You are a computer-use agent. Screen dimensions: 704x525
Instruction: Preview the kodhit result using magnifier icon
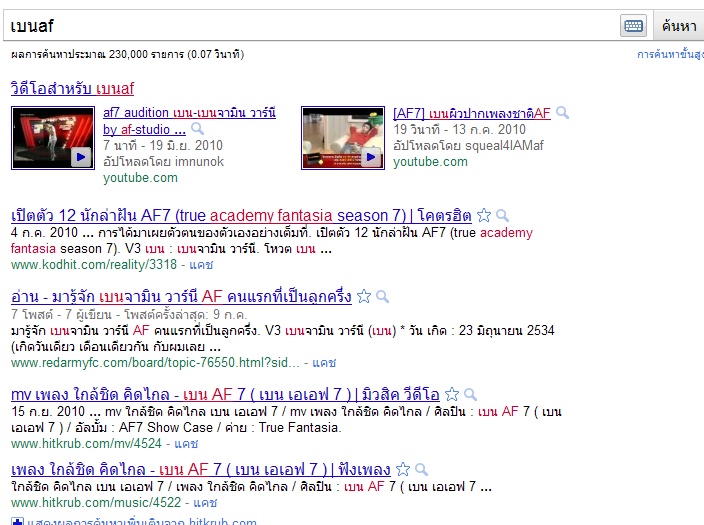coord(502,216)
